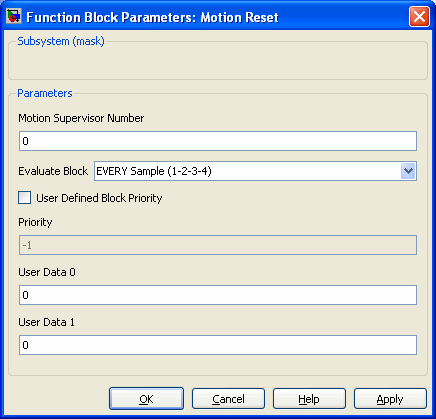Select the User Data 0 input box
Image resolution: width=436 pixels, height=419 pixels.
pos(218,295)
